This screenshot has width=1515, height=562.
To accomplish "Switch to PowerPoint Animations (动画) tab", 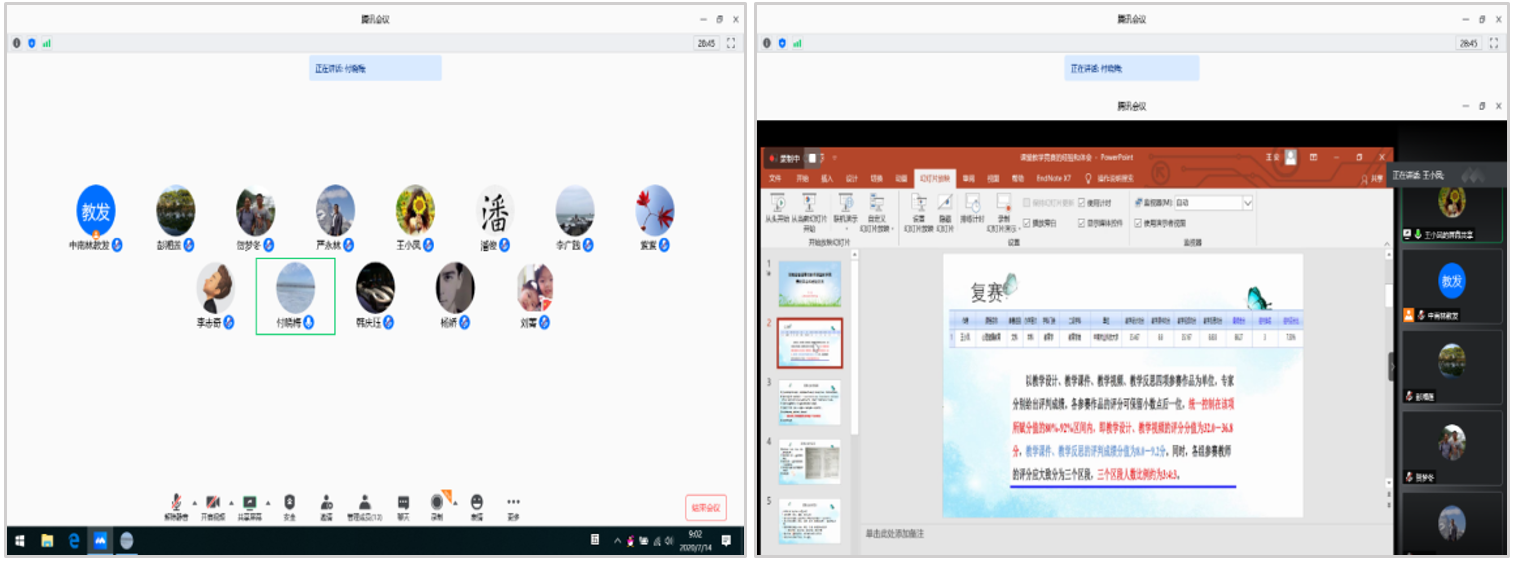I will pos(901,178).
